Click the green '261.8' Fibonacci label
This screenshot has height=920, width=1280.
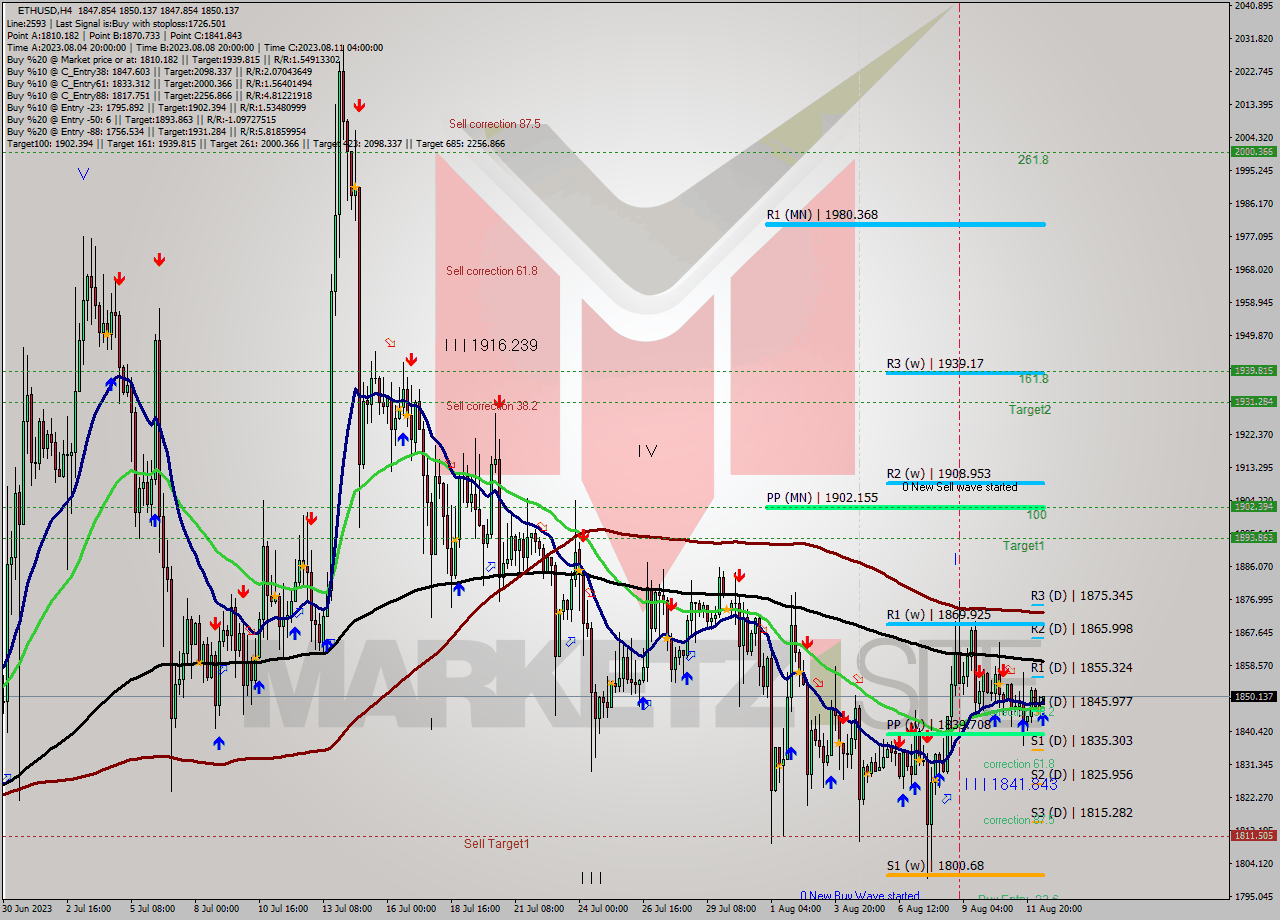click(1033, 160)
